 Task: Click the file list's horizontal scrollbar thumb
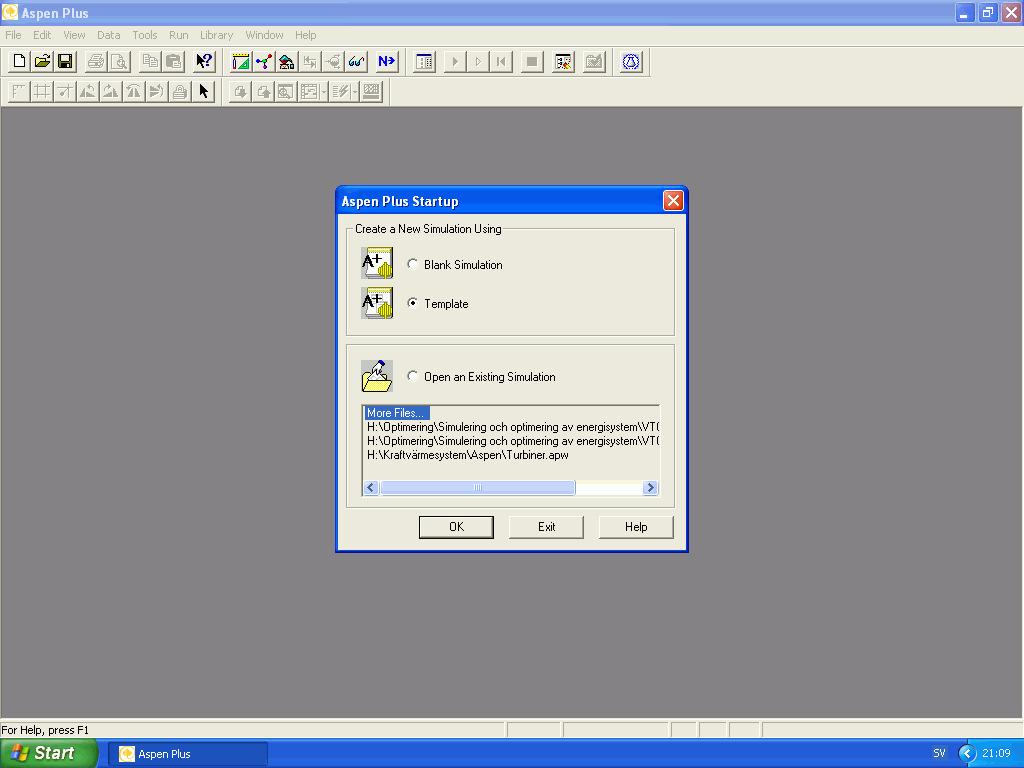pyautogui.click(x=477, y=487)
